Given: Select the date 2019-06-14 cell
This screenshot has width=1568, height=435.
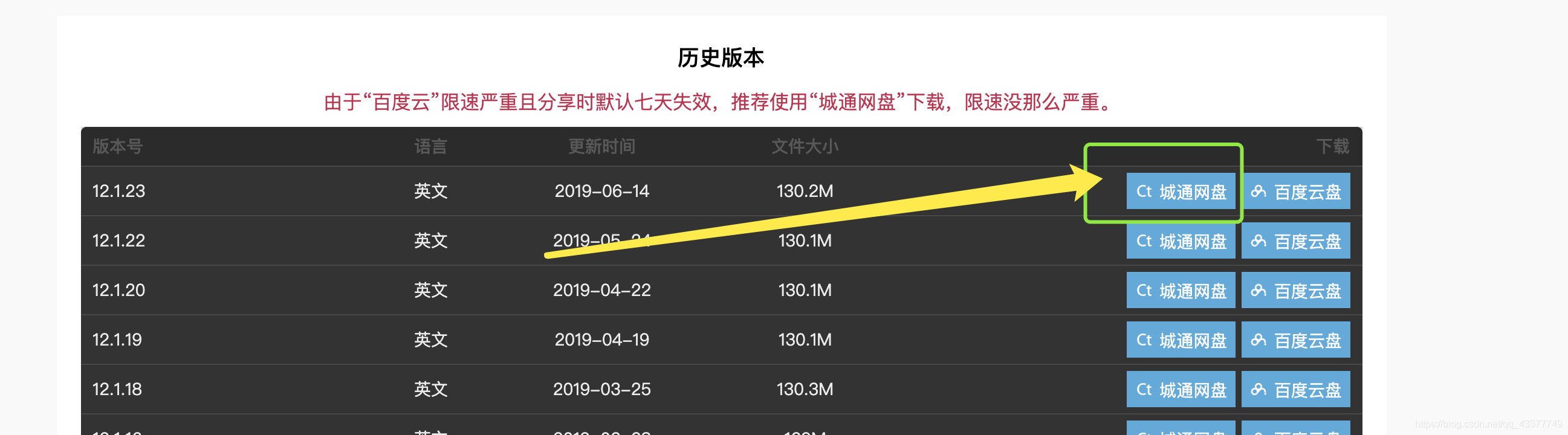Looking at the screenshot, I should coord(601,191).
